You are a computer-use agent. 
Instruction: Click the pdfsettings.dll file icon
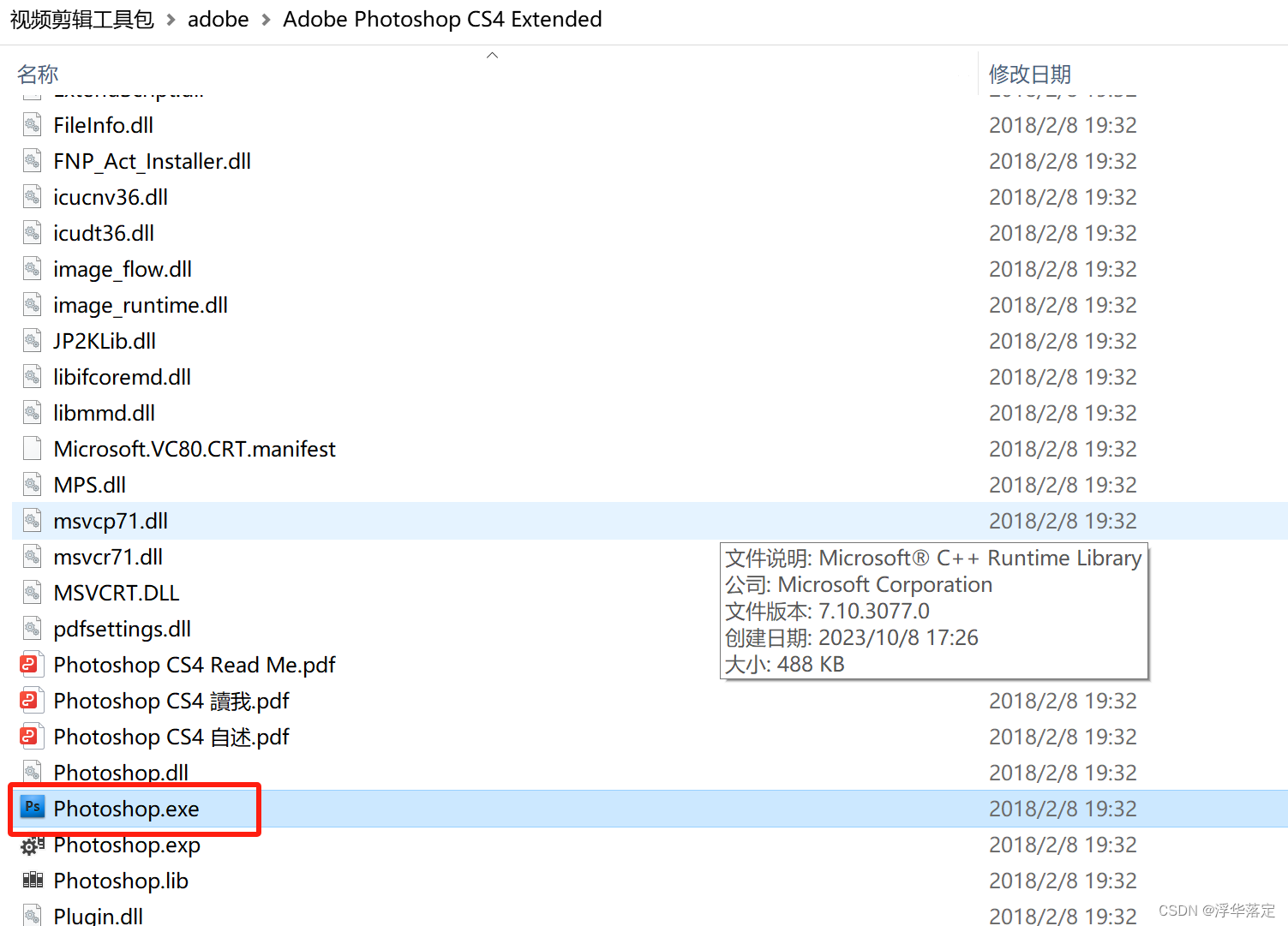pyautogui.click(x=32, y=629)
